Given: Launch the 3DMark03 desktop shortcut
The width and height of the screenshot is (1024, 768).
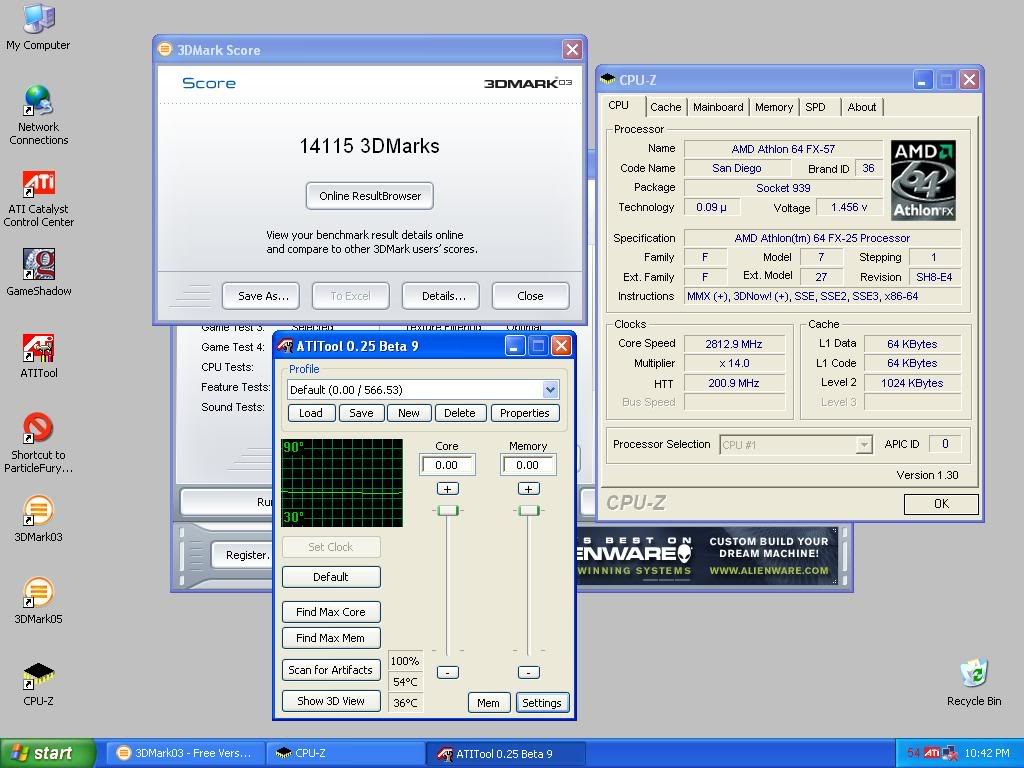Looking at the screenshot, I should click(38, 512).
